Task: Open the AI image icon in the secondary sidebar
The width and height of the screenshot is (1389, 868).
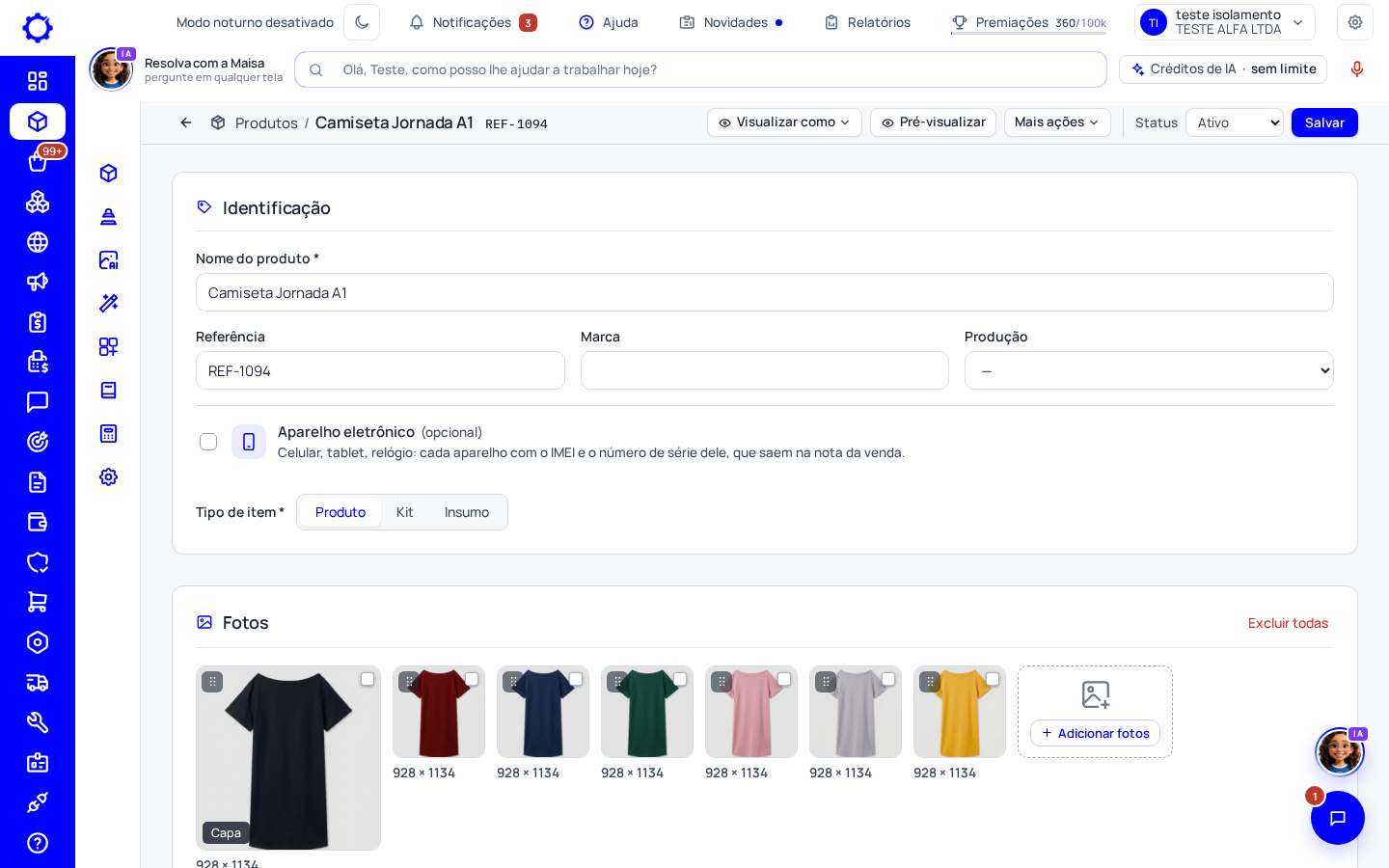Action: pos(109,259)
